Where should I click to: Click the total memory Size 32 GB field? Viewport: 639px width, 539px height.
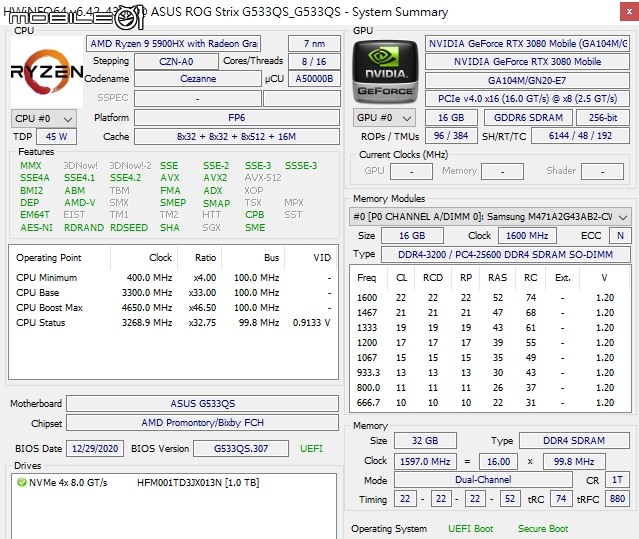tap(425, 440)
